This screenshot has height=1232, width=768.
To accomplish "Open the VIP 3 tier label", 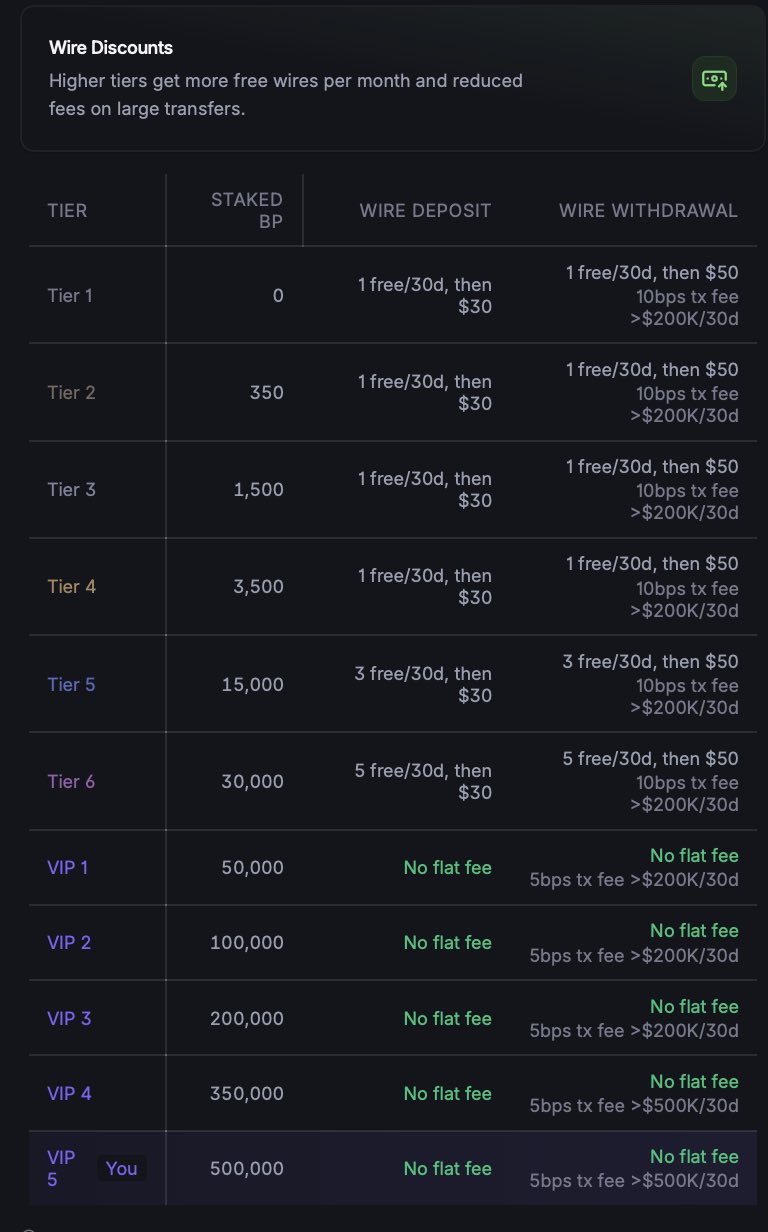I will click(x=69, y=1018).
